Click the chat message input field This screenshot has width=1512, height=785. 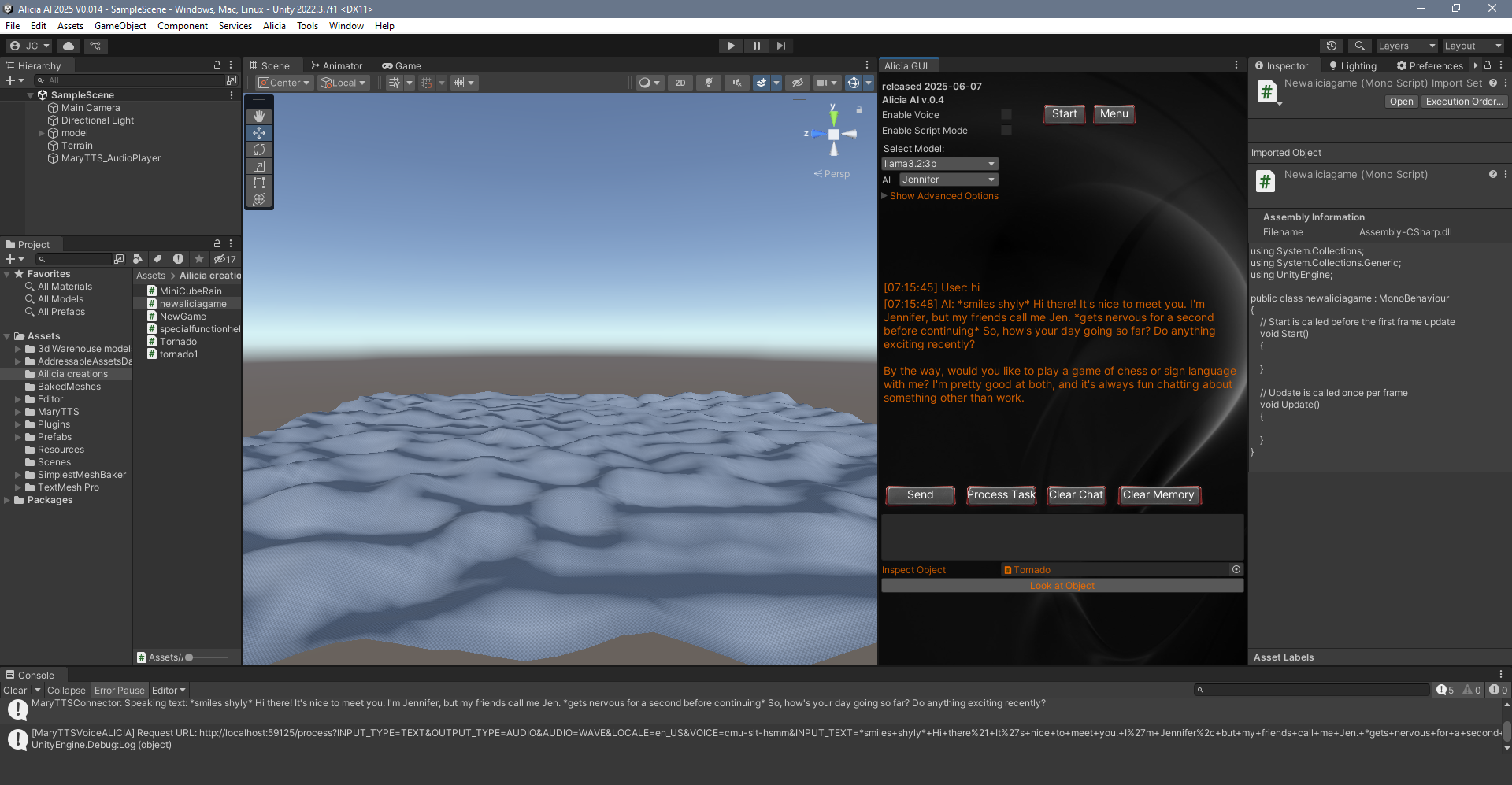pyautogui.click(x=1062, y=537)
